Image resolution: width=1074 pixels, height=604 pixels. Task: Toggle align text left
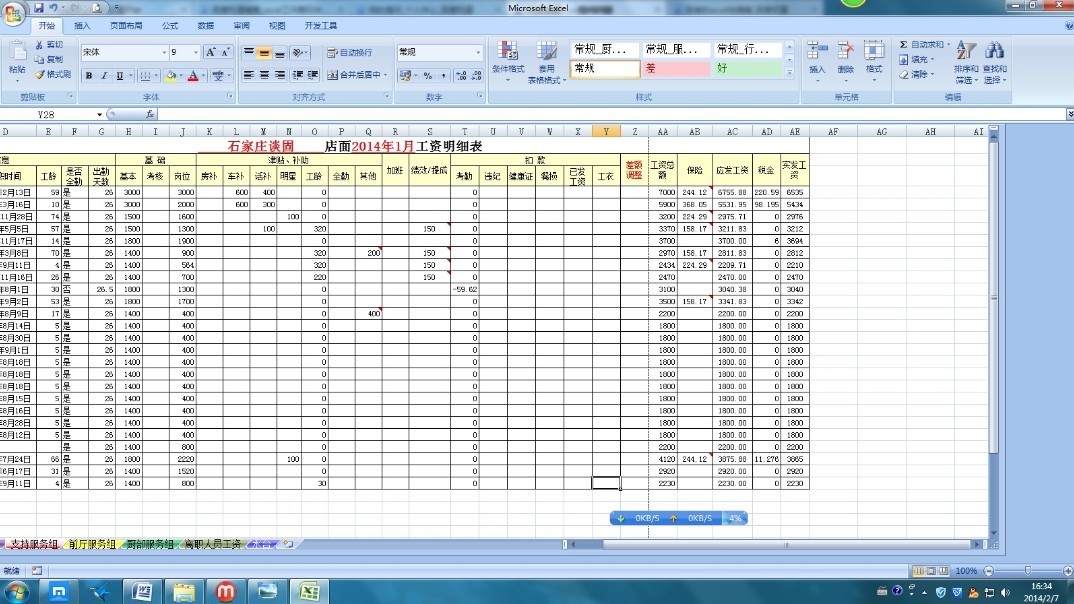pyautogui.click(x=249, y=75)
